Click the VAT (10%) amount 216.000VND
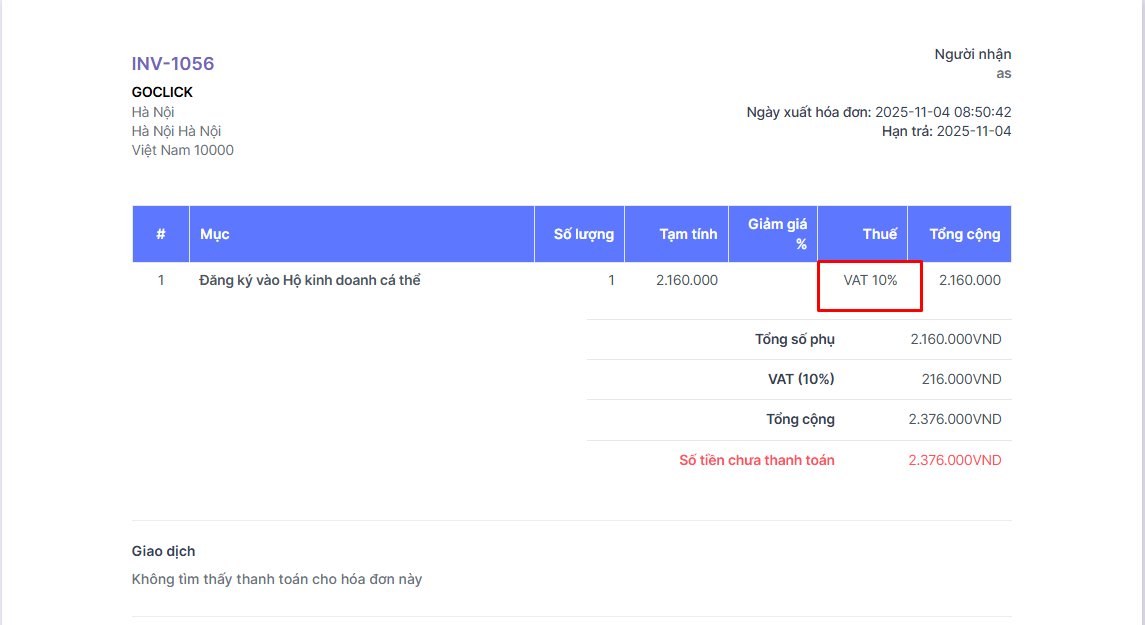Viewport: 1145px width, 625px height. click(x=961, y=379)
